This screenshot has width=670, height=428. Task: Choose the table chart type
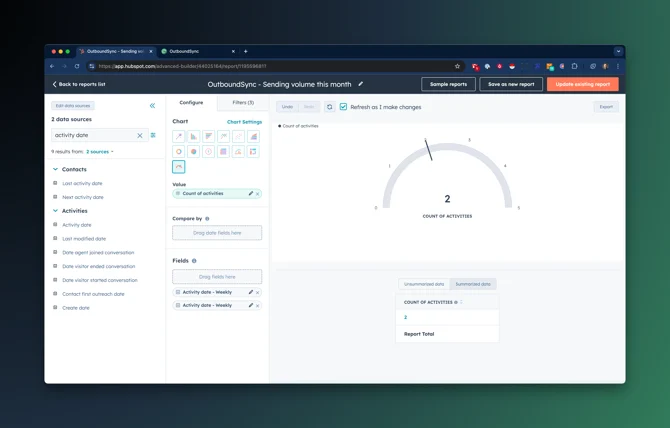[223, 152]
